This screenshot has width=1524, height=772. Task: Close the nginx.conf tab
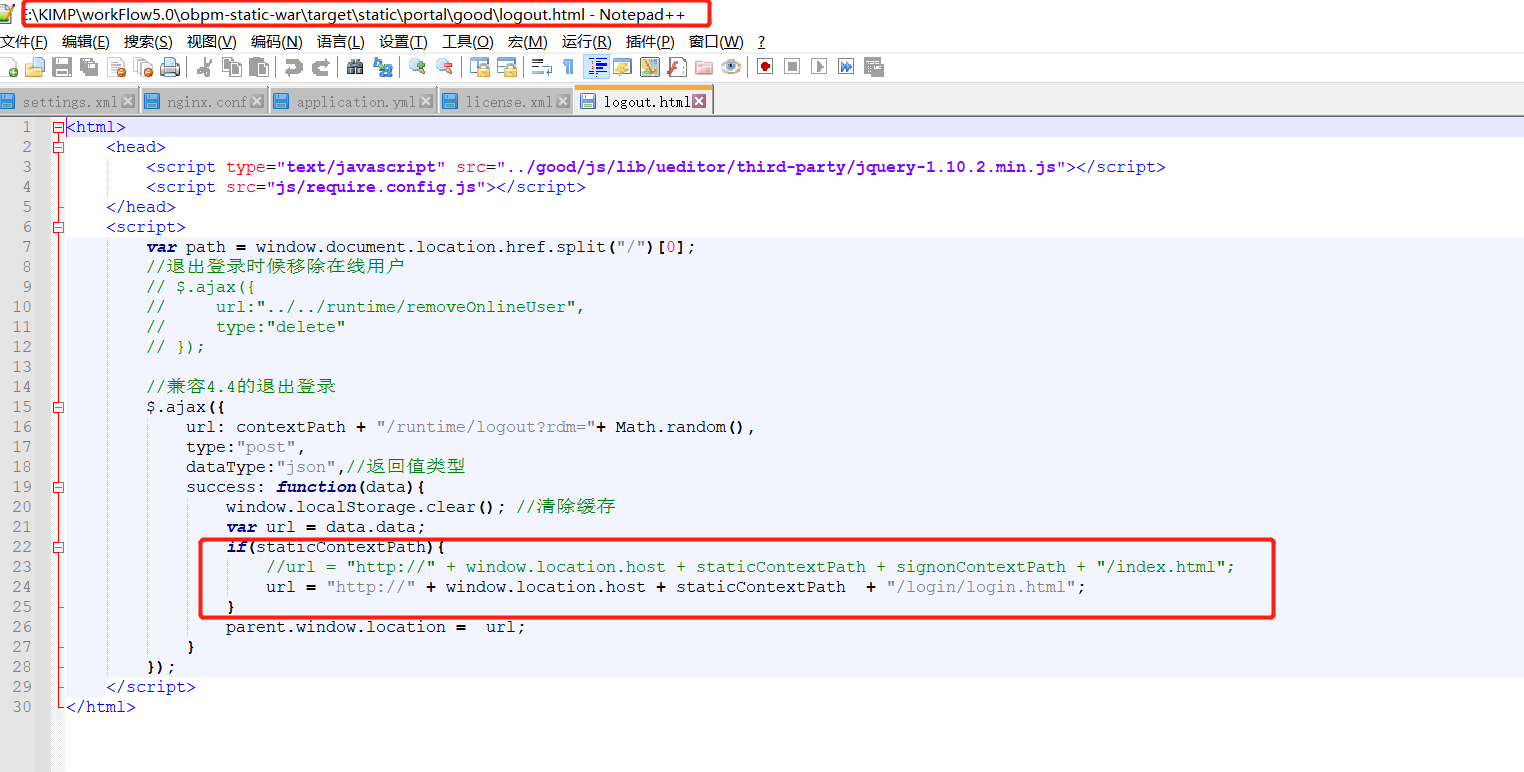point(257,101)
